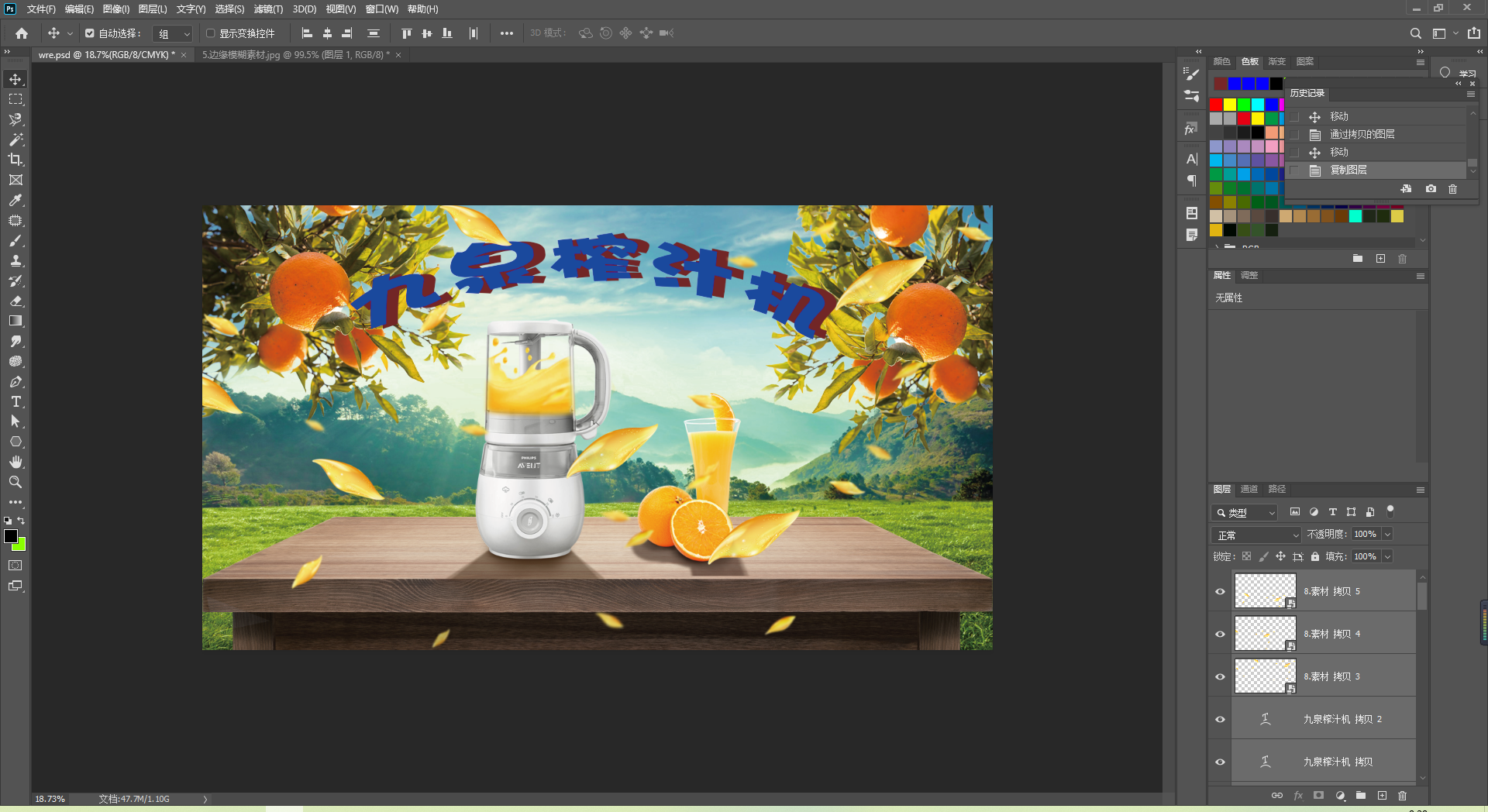Open the 图层(L) menu
Image resolution: width=1488 pixels, height=812 pixels.
tap(153, 9)
